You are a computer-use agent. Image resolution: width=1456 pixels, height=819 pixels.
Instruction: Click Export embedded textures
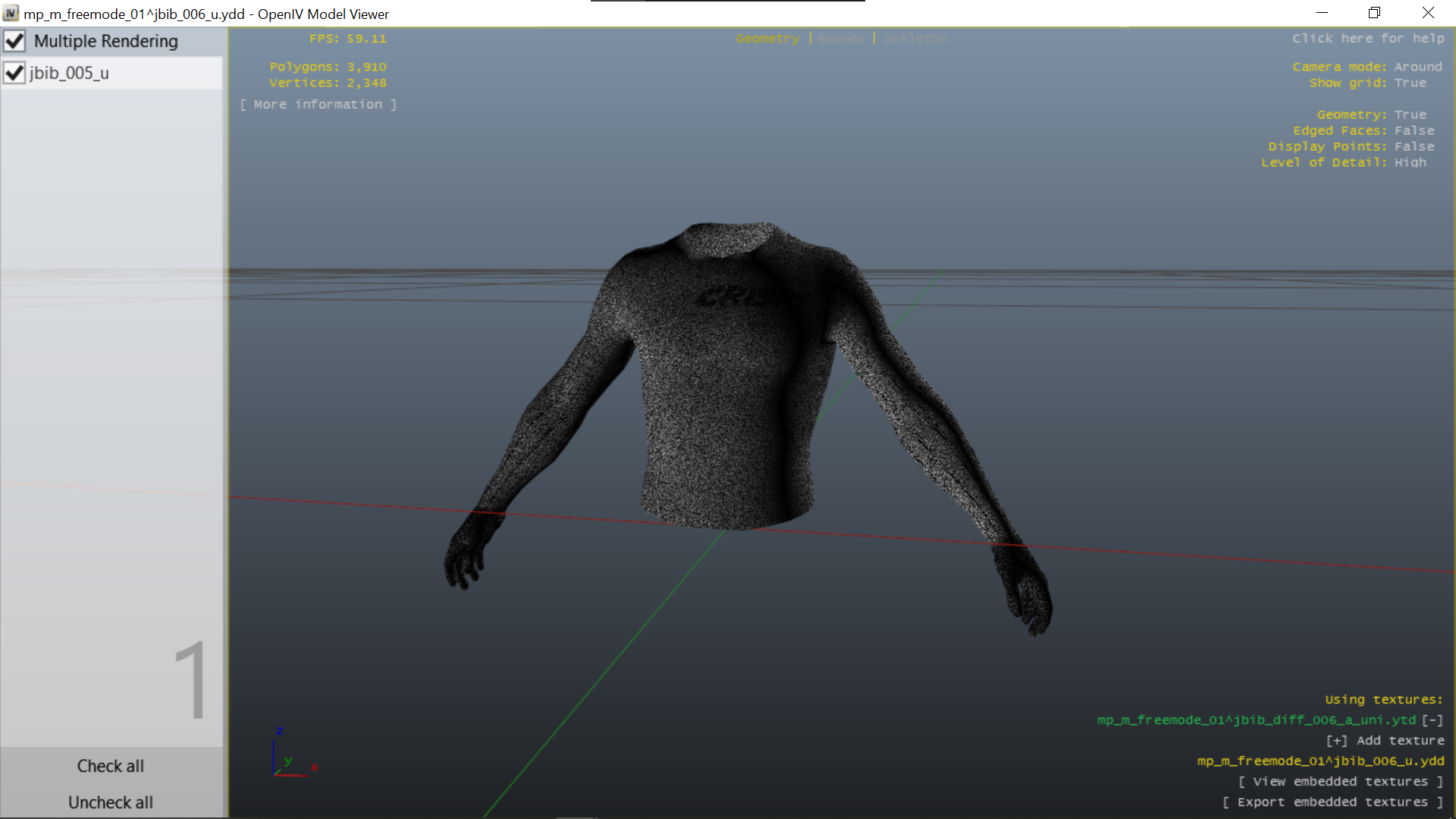tap(1332, 802)
